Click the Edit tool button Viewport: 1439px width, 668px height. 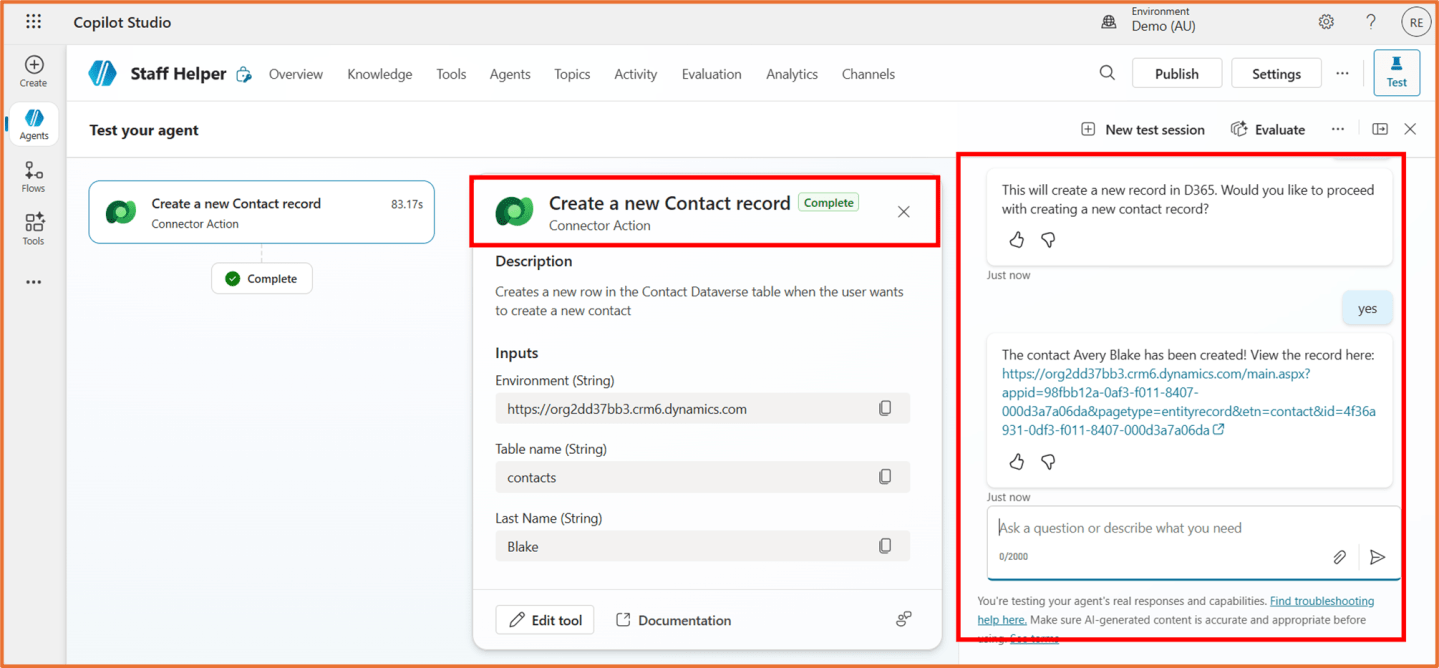545,620
